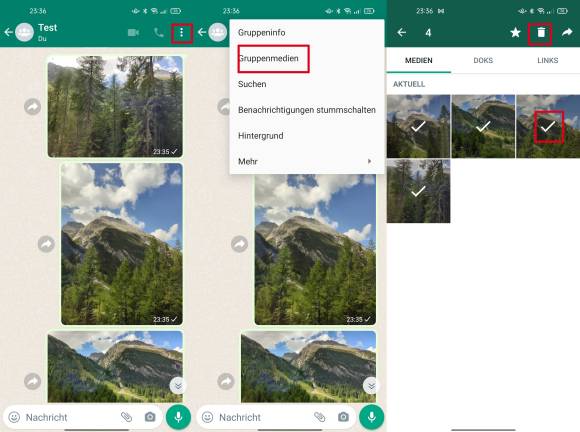Open the emoji picker in the middle screen
Screen dimensions: 580x432
pos(208,417)
